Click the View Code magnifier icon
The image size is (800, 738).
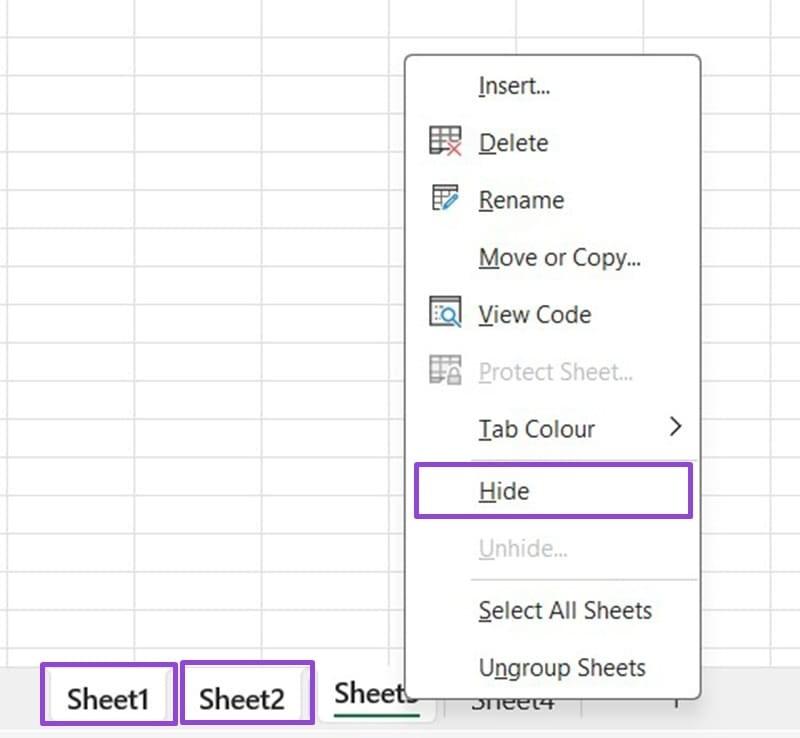[x=445, y=314]
